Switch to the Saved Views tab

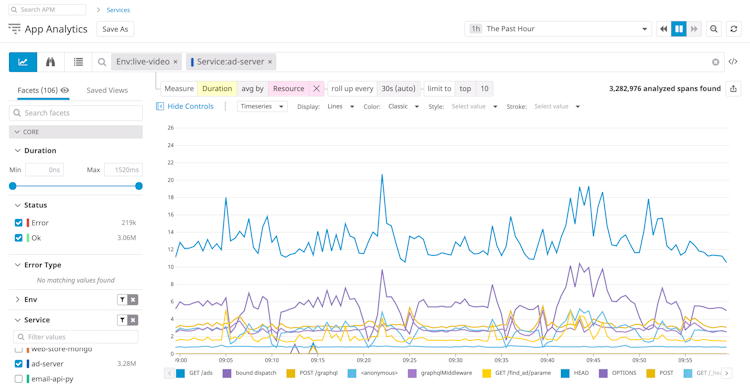click(x=107, y=90)
